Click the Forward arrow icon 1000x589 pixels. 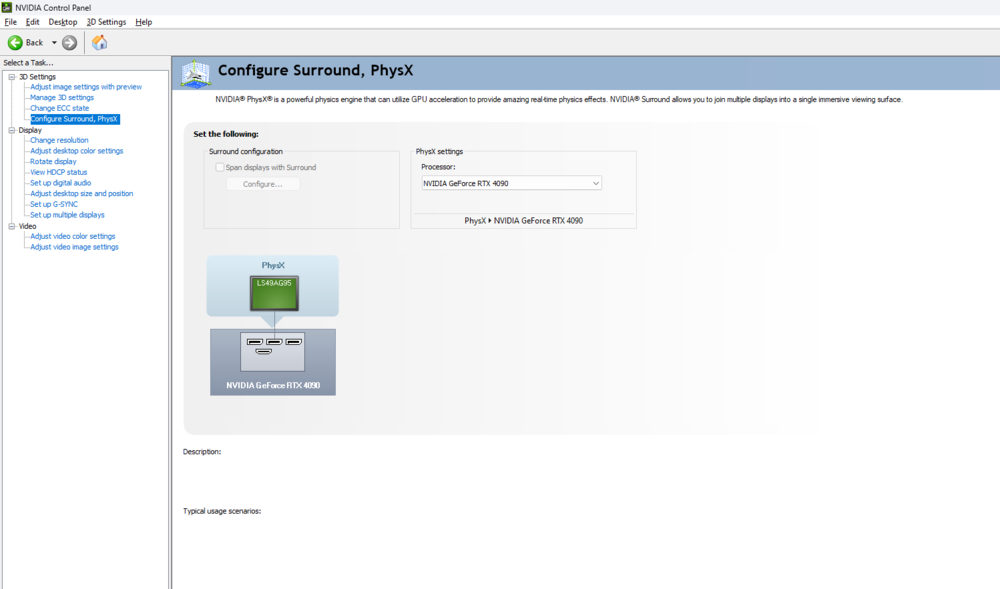point(70,43)
